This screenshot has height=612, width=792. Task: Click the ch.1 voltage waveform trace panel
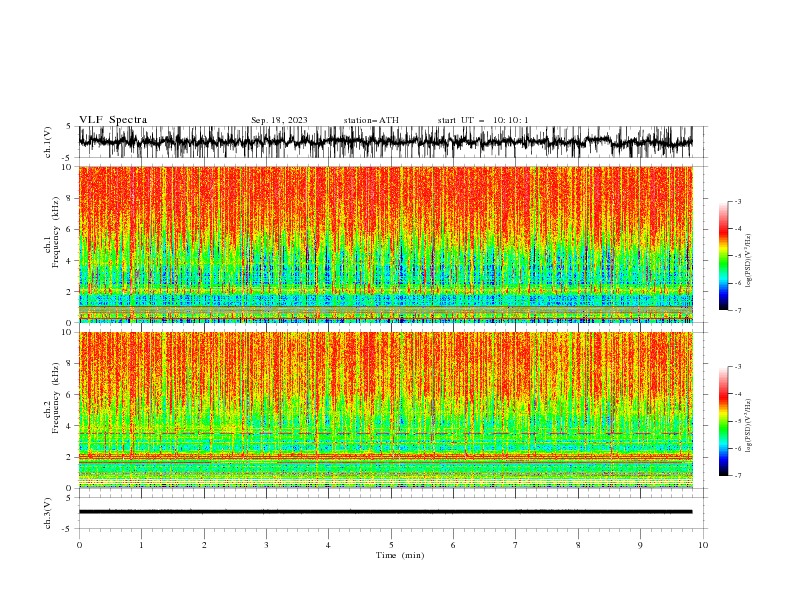(x=385, y=142)
